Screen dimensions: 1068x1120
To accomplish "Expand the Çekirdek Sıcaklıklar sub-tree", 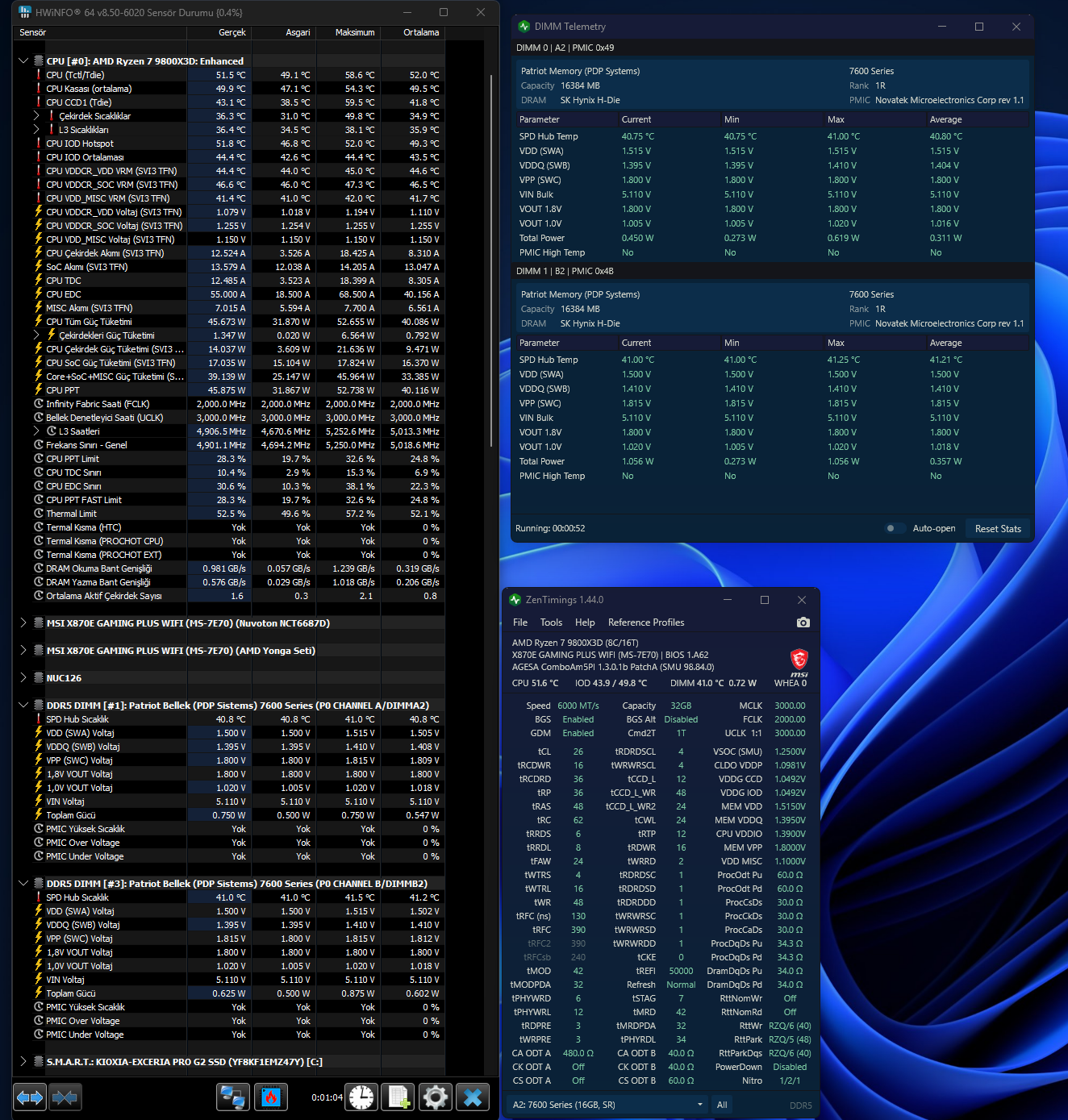I will [x=36, y=116].
